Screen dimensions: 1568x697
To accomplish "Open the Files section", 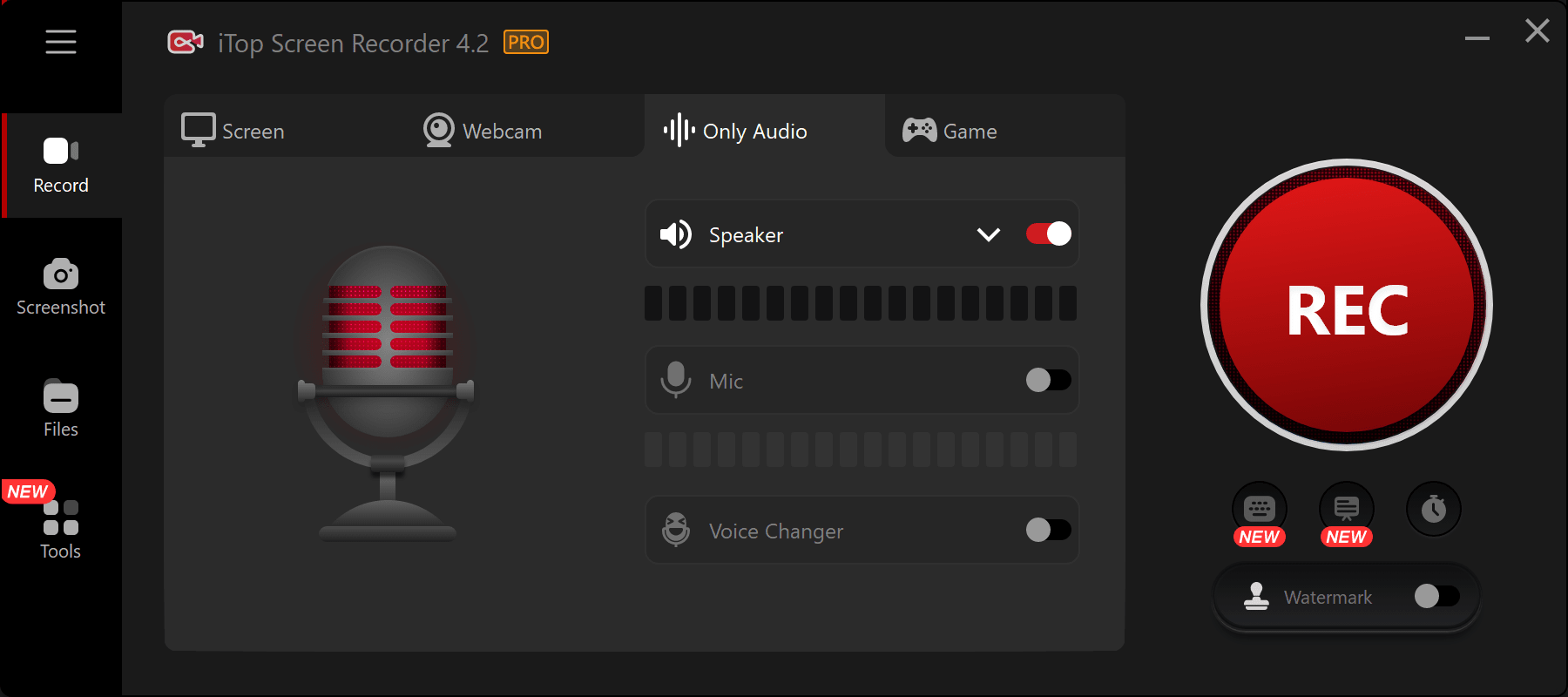I will point(61,409).
